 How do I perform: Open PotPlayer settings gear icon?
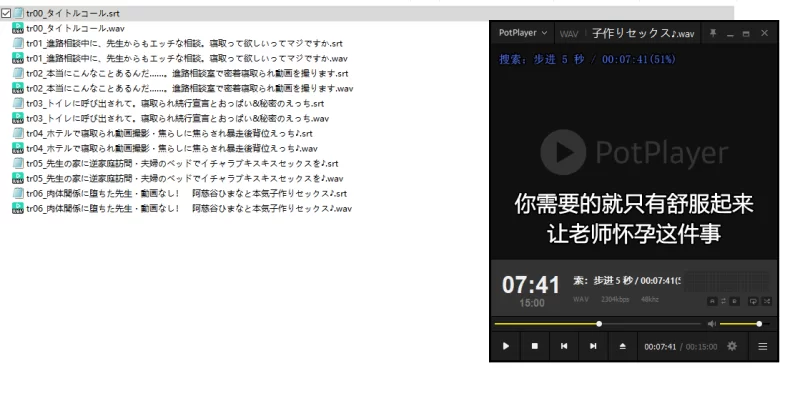coord(732,346)
